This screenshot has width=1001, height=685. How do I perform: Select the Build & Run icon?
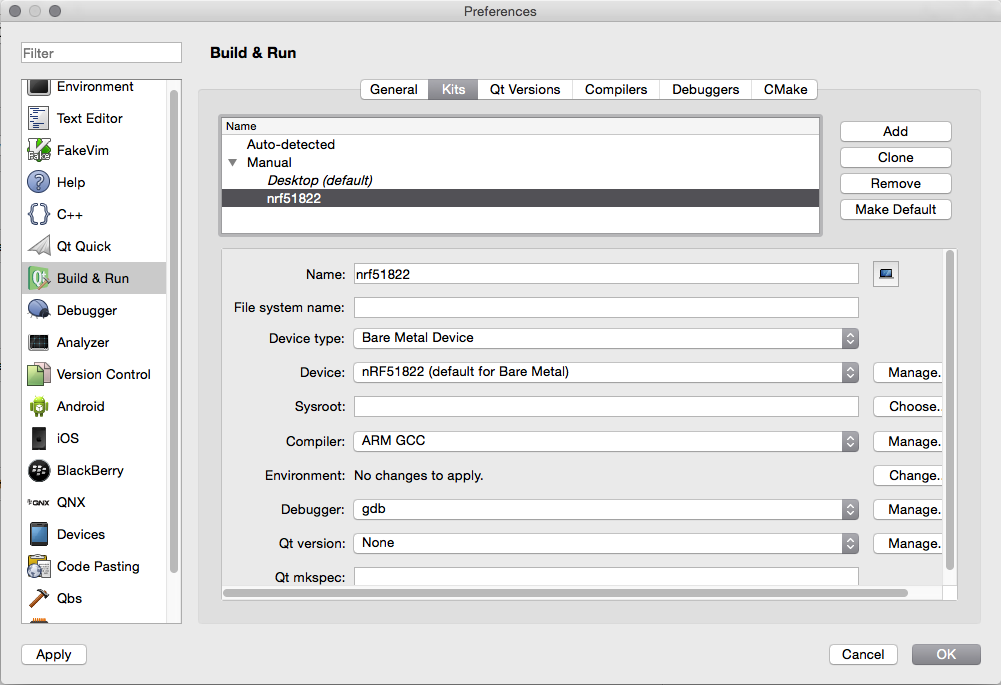(x=38, y=278)
